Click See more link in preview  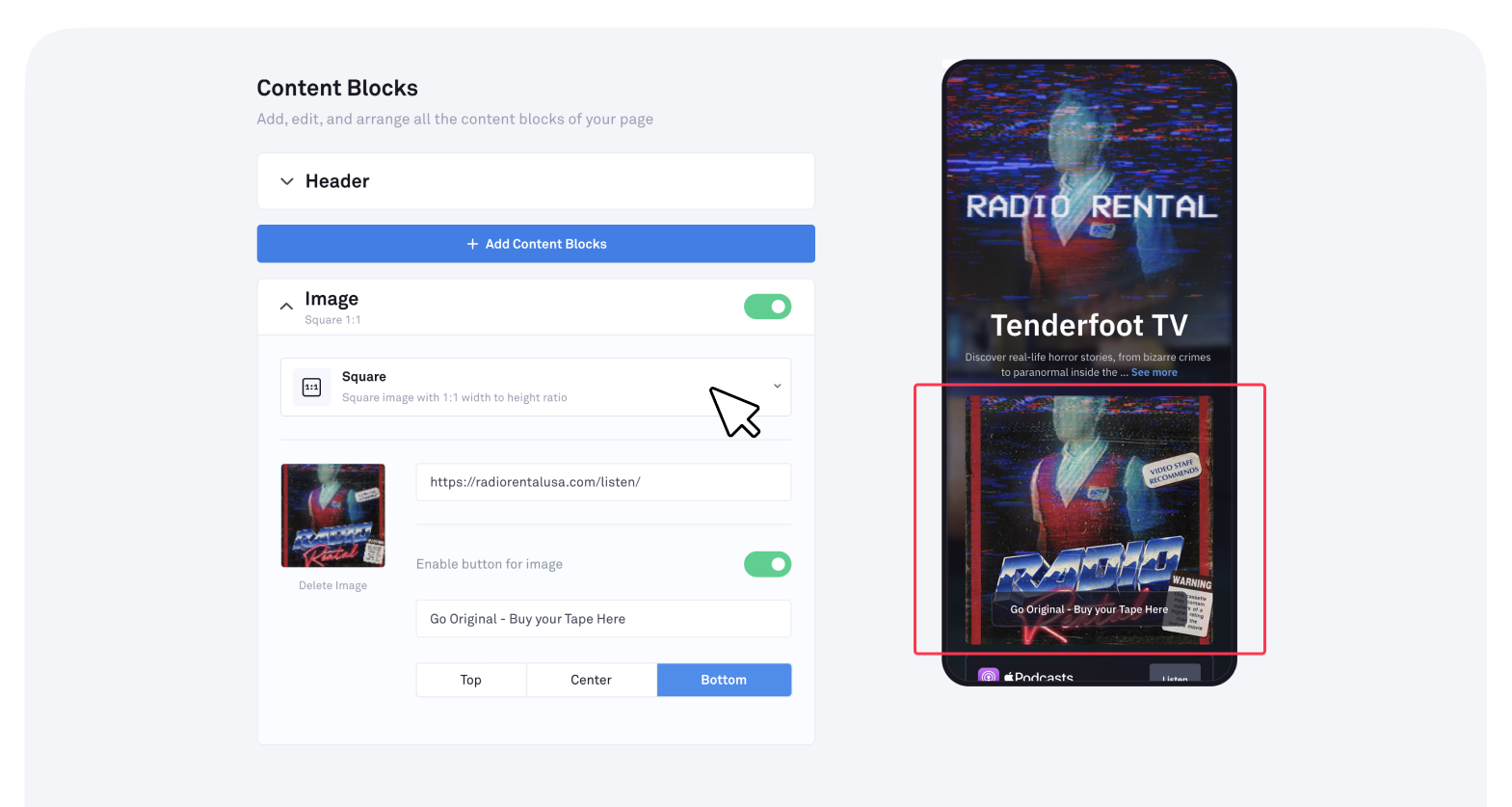[1154, 372]
